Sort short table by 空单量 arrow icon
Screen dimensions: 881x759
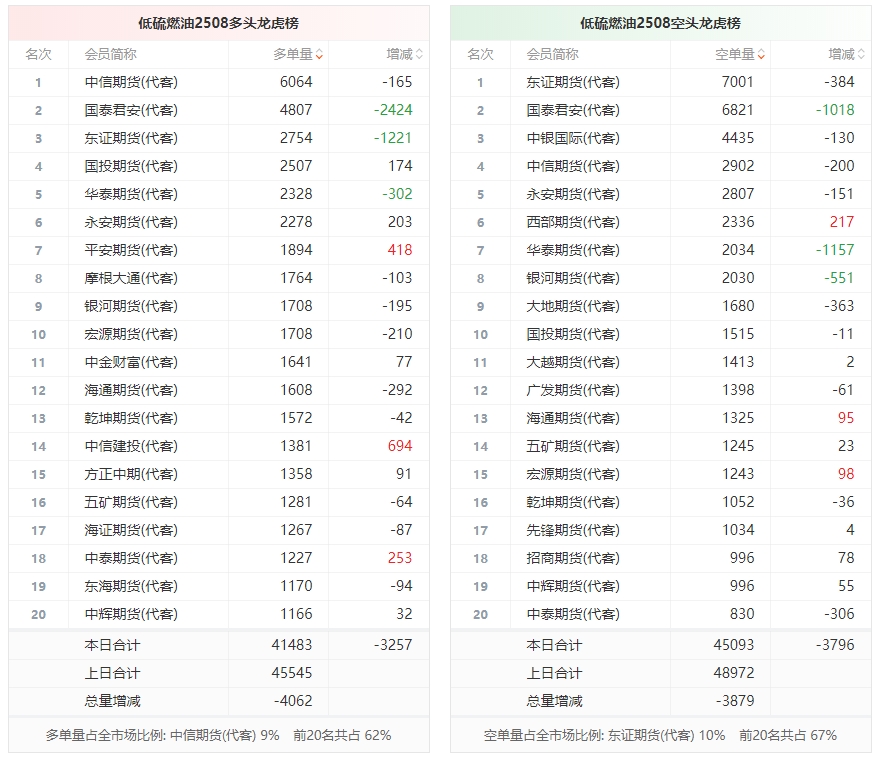(761, 54)
